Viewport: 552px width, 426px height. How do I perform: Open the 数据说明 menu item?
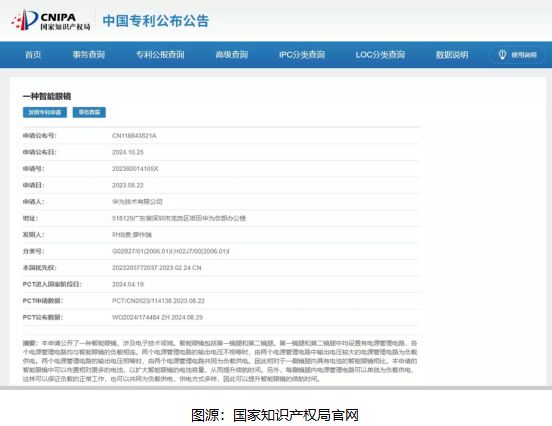click(452, 55)
